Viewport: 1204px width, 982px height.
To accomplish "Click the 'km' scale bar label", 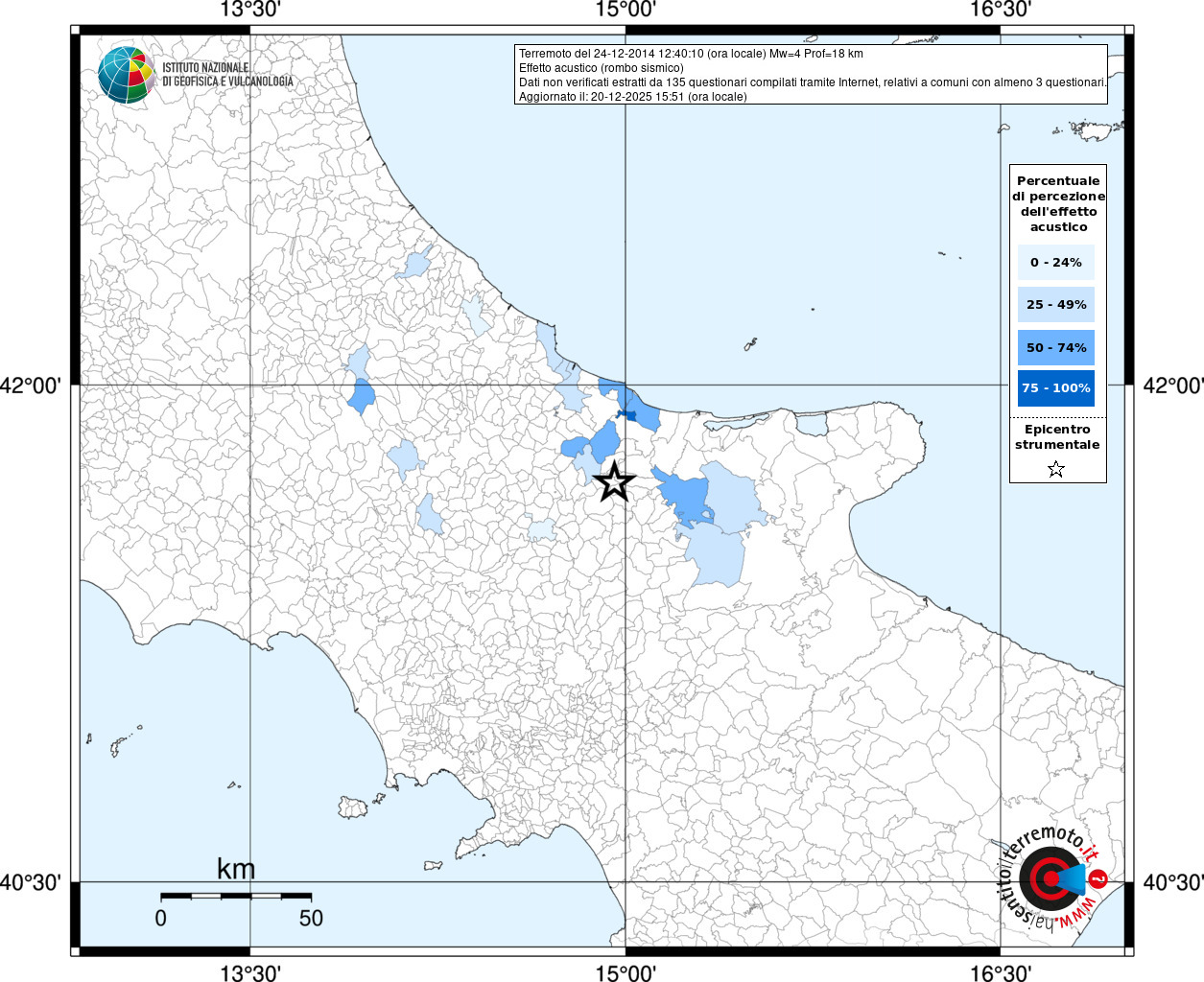I will [236, 869].
